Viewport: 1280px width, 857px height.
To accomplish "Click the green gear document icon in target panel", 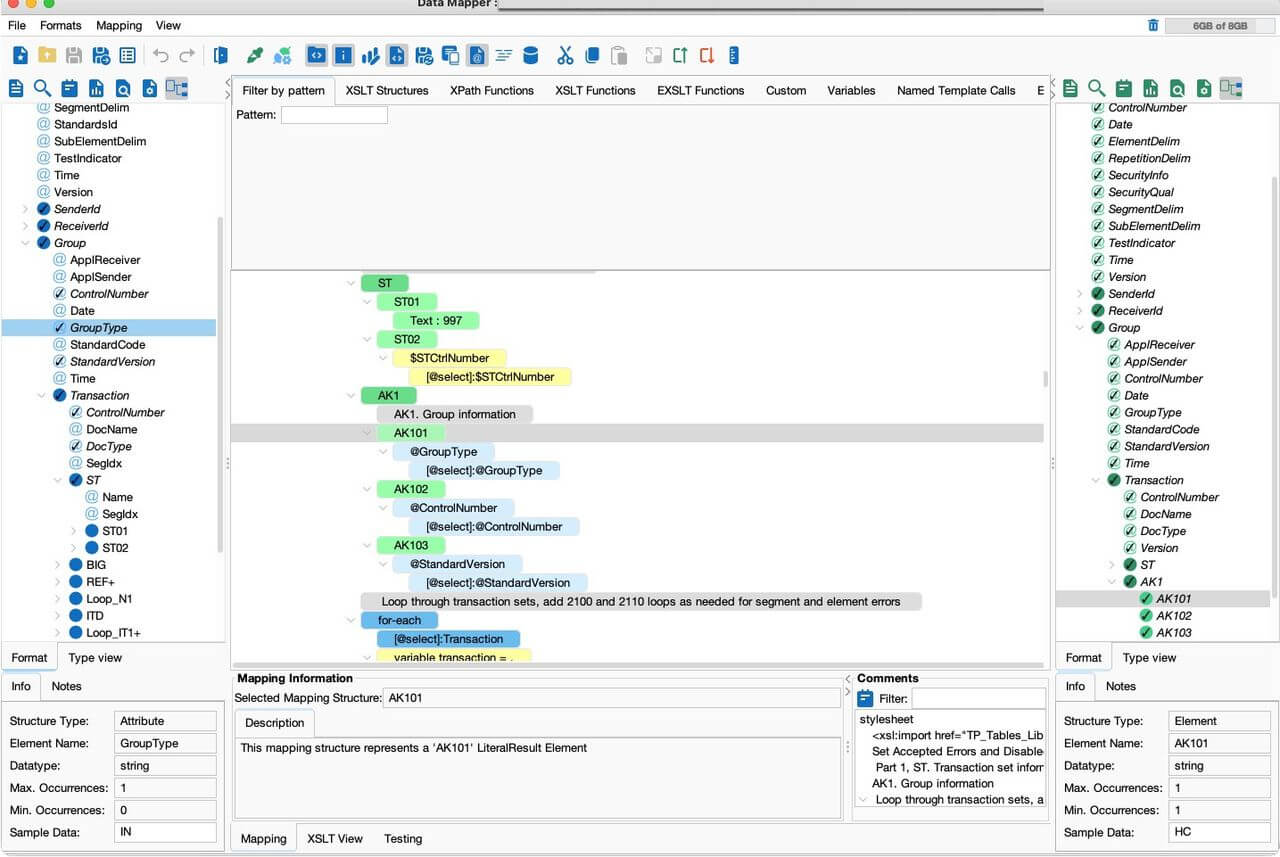I will coord(1204,88).
